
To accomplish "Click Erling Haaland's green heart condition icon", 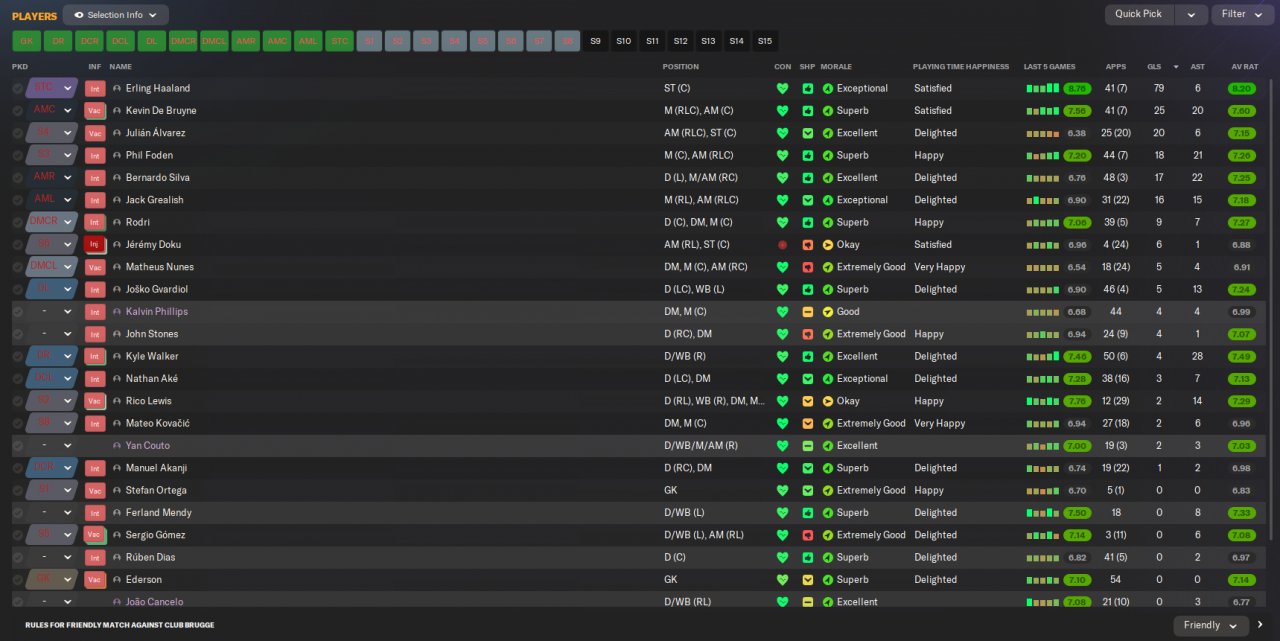I will [782, 88].
